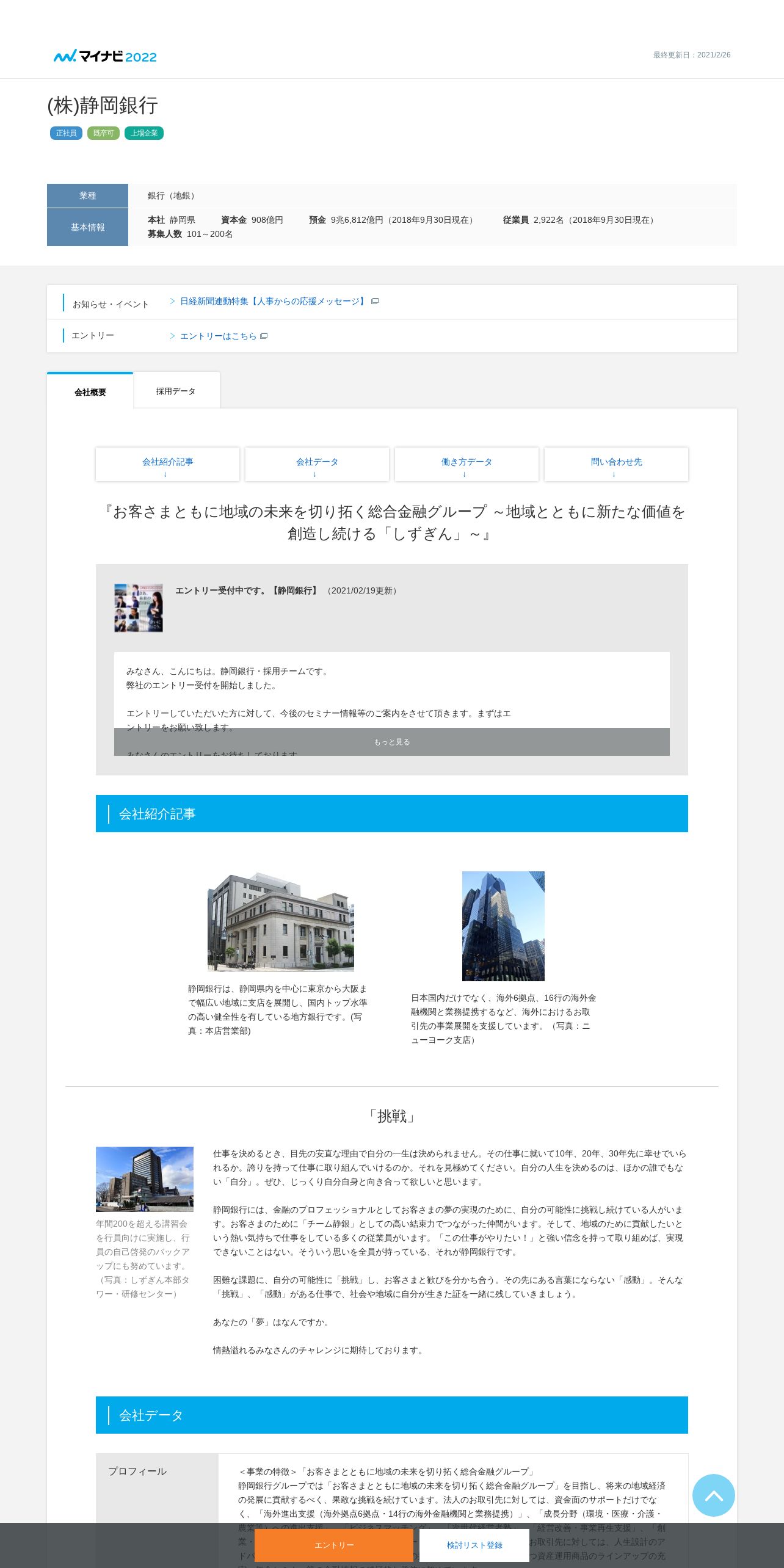Open the 日経新聞連動特集 announcement link
Viewport: 784px width, 1568px height.
click(273, 301)
